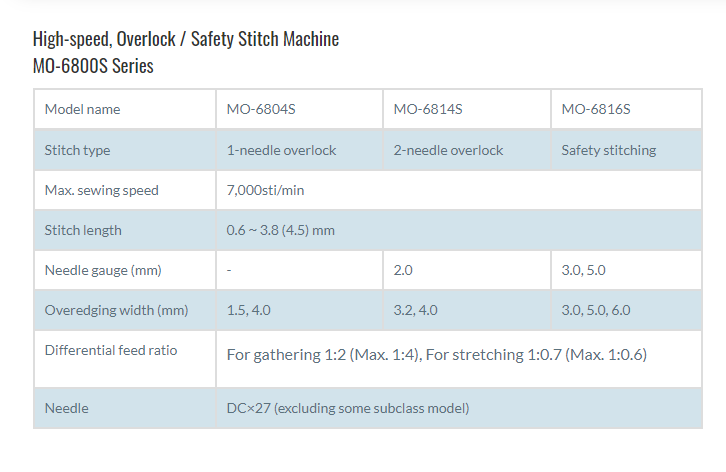Click the MO-6816S model column header
This screenshot has height=472, width=726.
click(596, 109)
